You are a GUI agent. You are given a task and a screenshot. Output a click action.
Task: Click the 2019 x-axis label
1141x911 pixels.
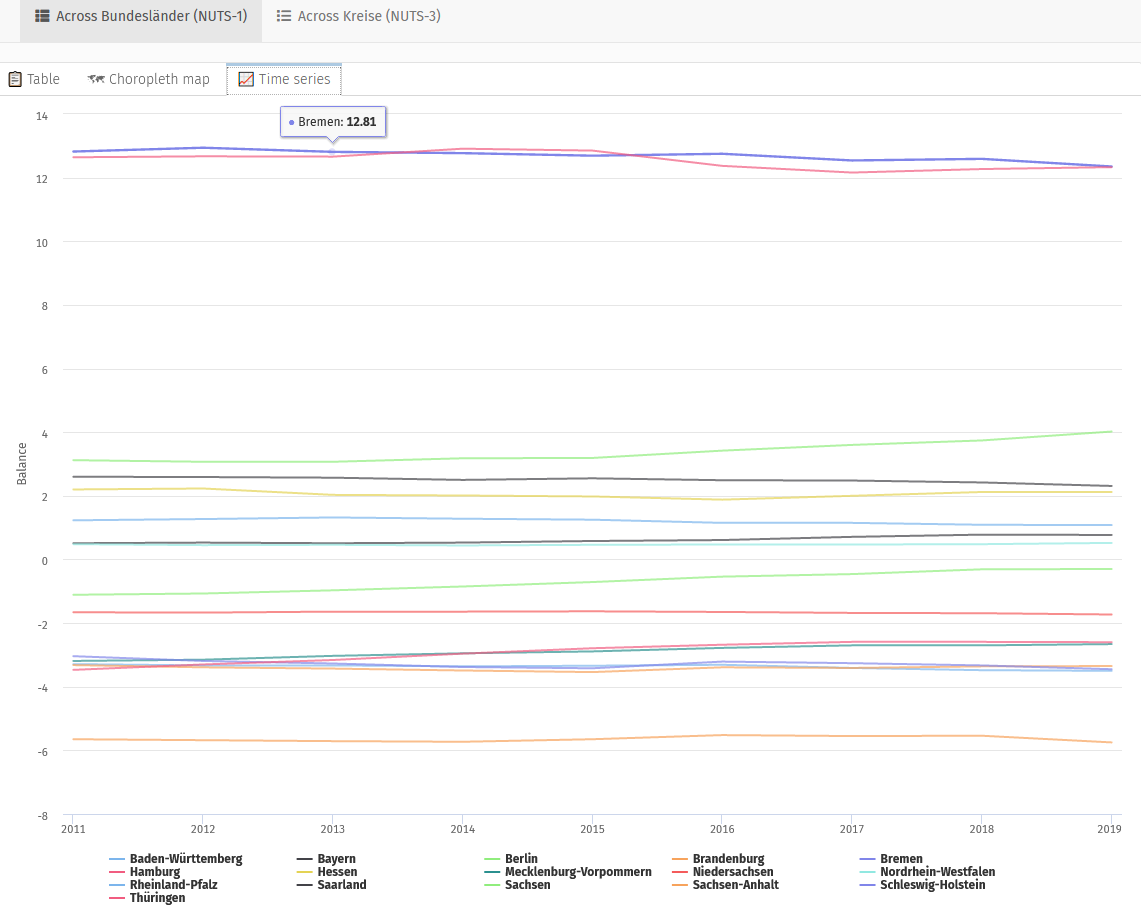click(x=1109, y=829)
